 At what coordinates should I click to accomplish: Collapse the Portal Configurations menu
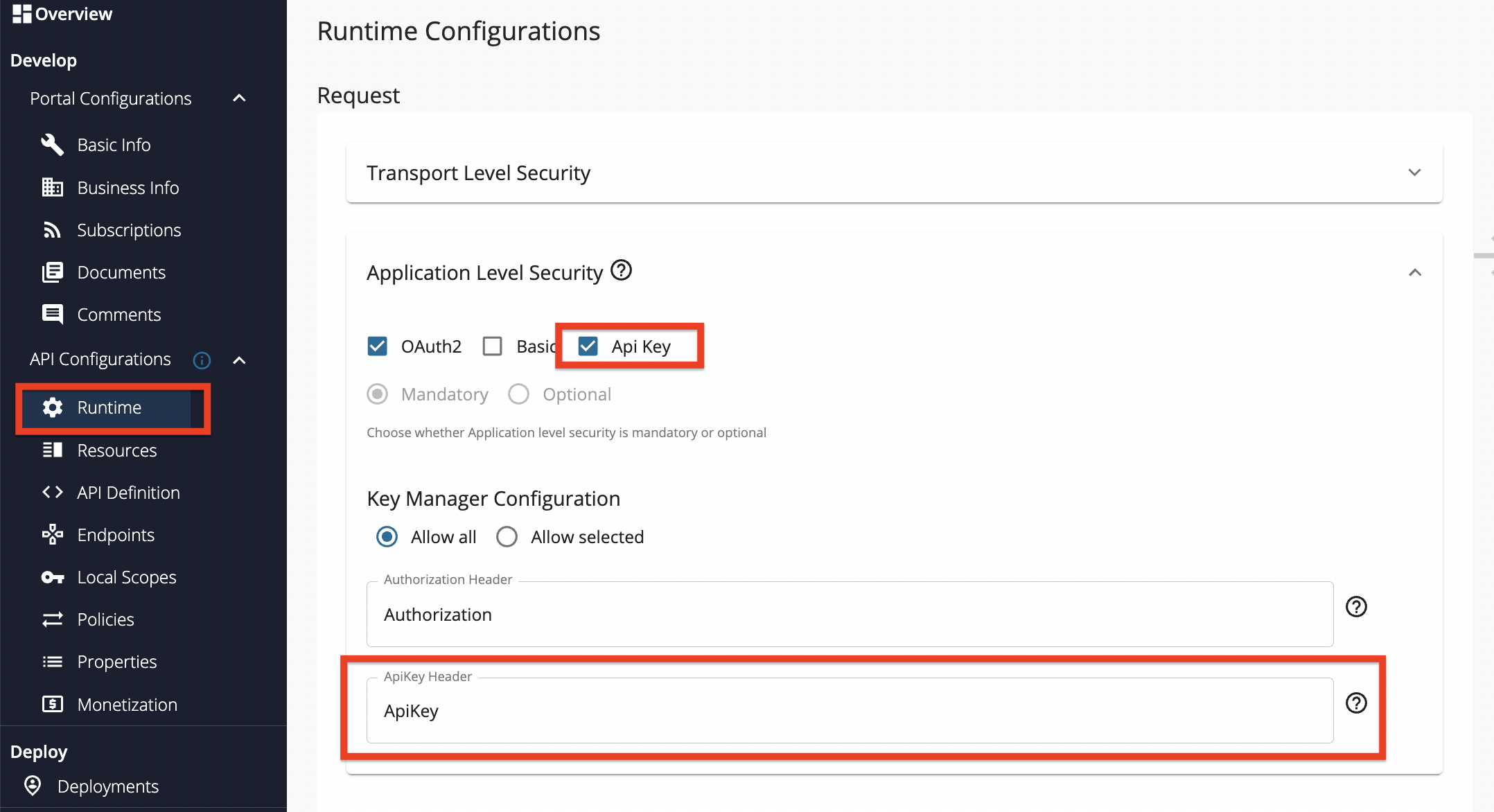point(239,98)
